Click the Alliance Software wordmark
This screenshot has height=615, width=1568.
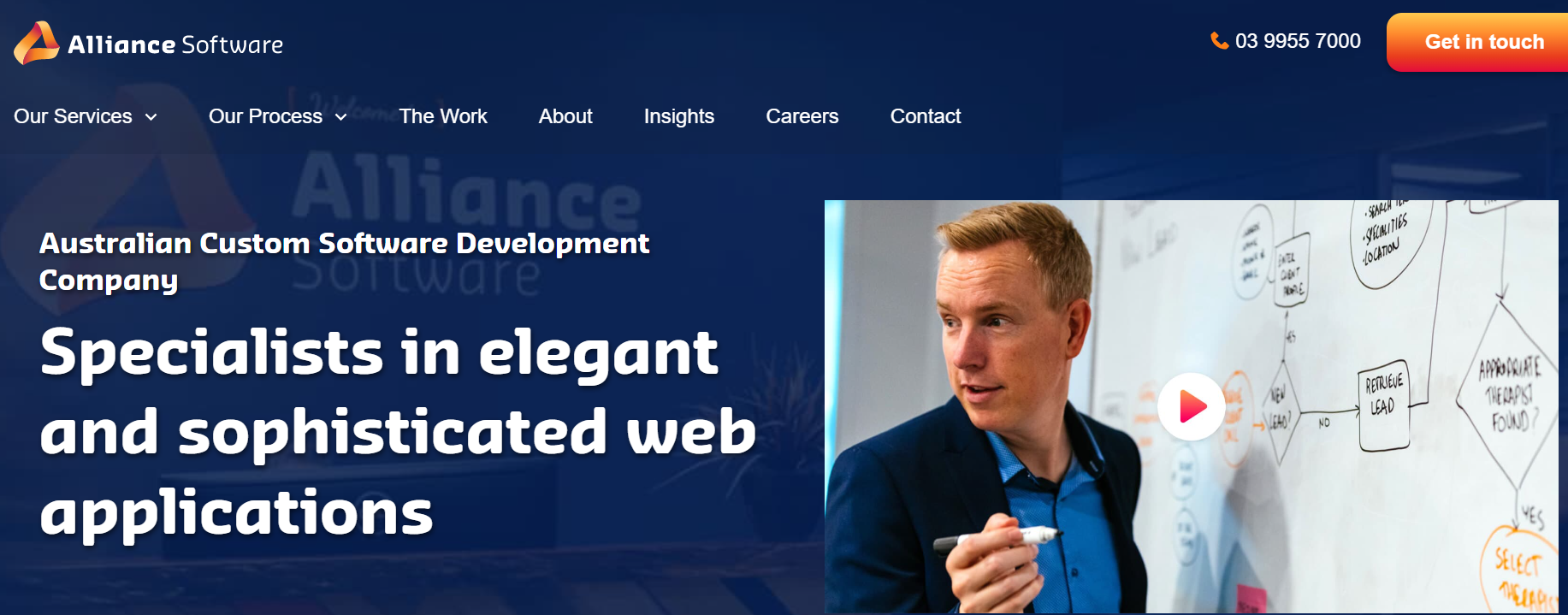[x=175, y=44]
